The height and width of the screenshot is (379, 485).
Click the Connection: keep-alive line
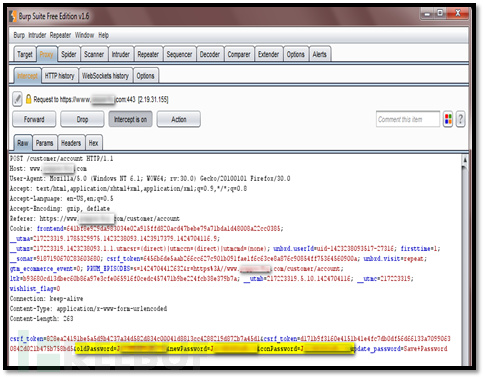(x=46, y=299)
